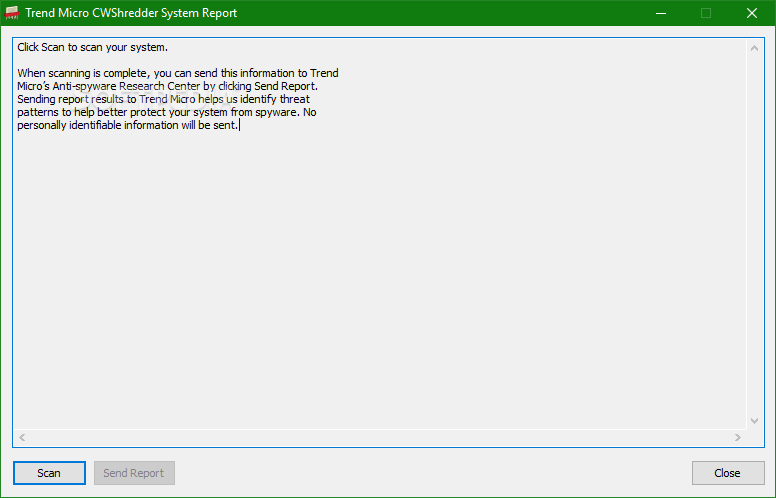Click the disabled Send Report button
This screenshot has height=498, width=776.
click(134, 473)
